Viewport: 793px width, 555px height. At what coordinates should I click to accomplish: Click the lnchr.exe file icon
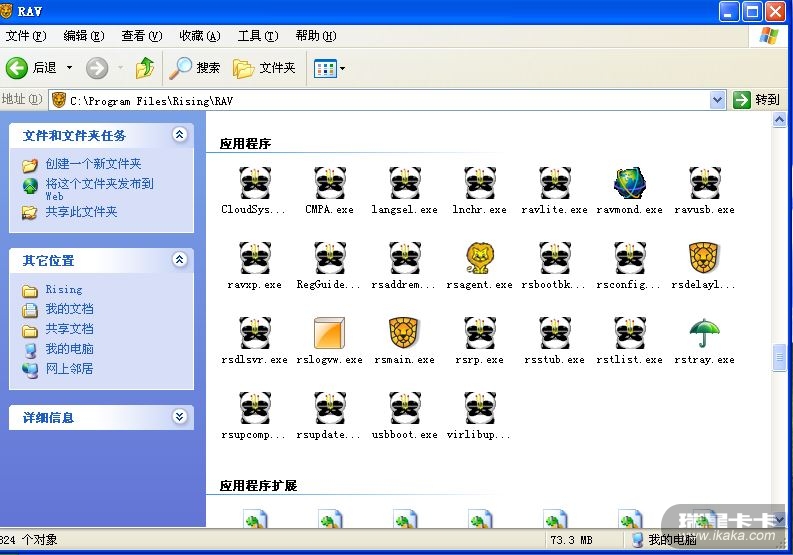tap(480, 183)
